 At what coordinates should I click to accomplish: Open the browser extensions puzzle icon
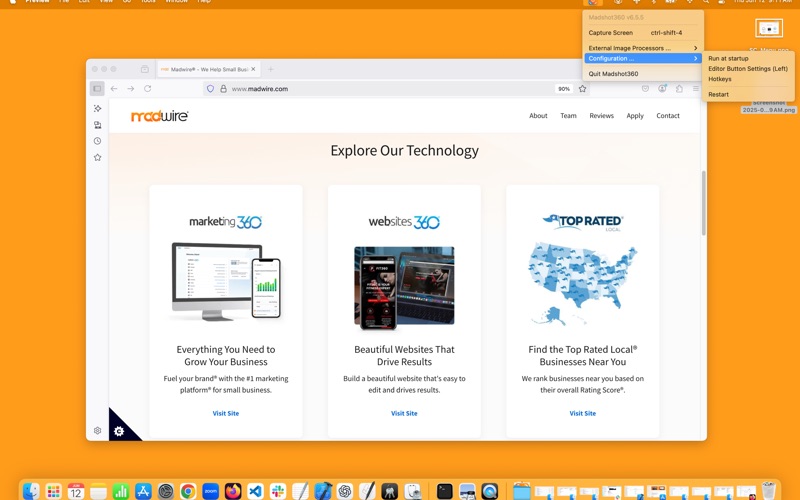(x=679, y=88)
